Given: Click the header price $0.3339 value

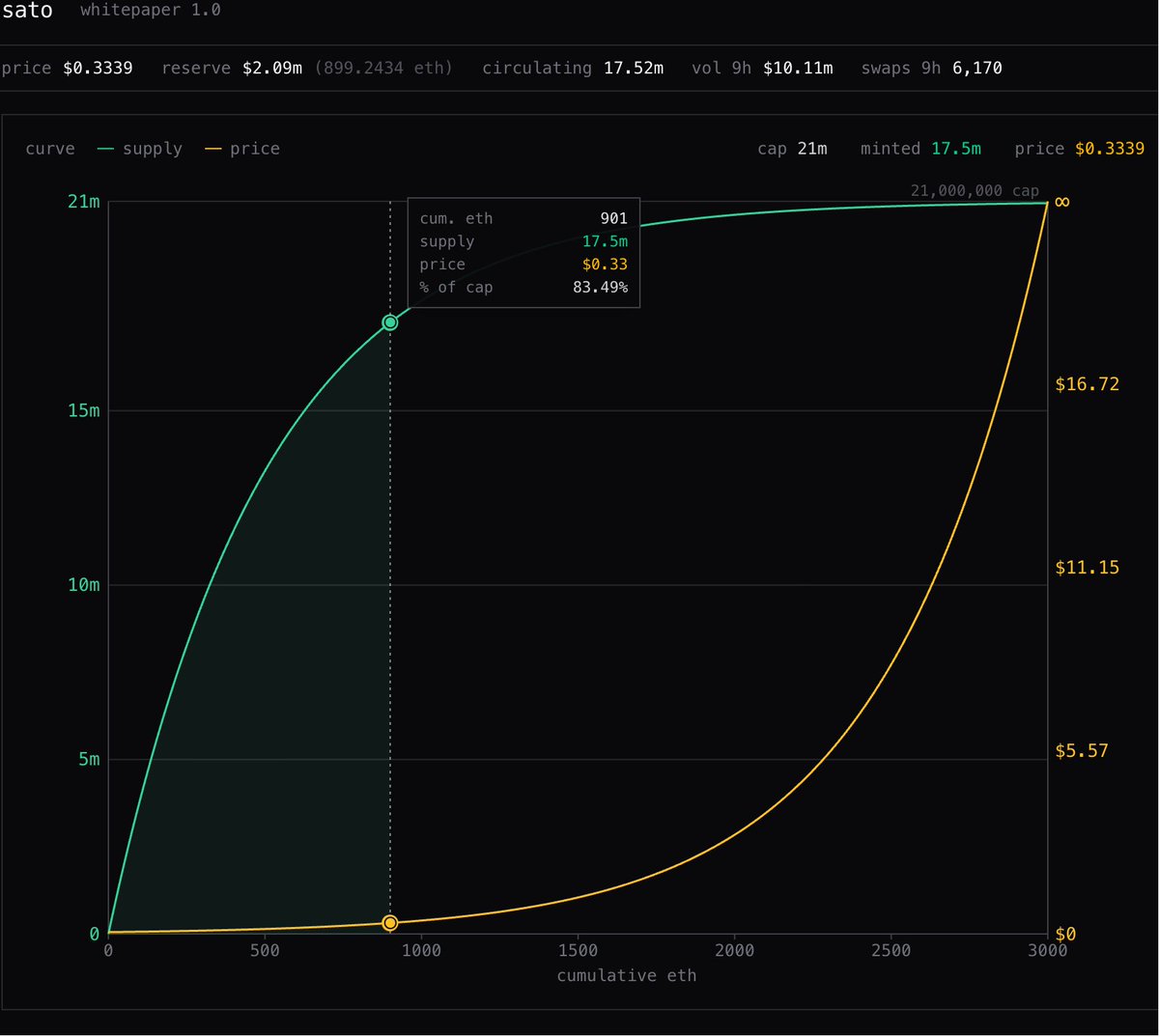Looking at the screenshot, I should (x=99, y=69).
